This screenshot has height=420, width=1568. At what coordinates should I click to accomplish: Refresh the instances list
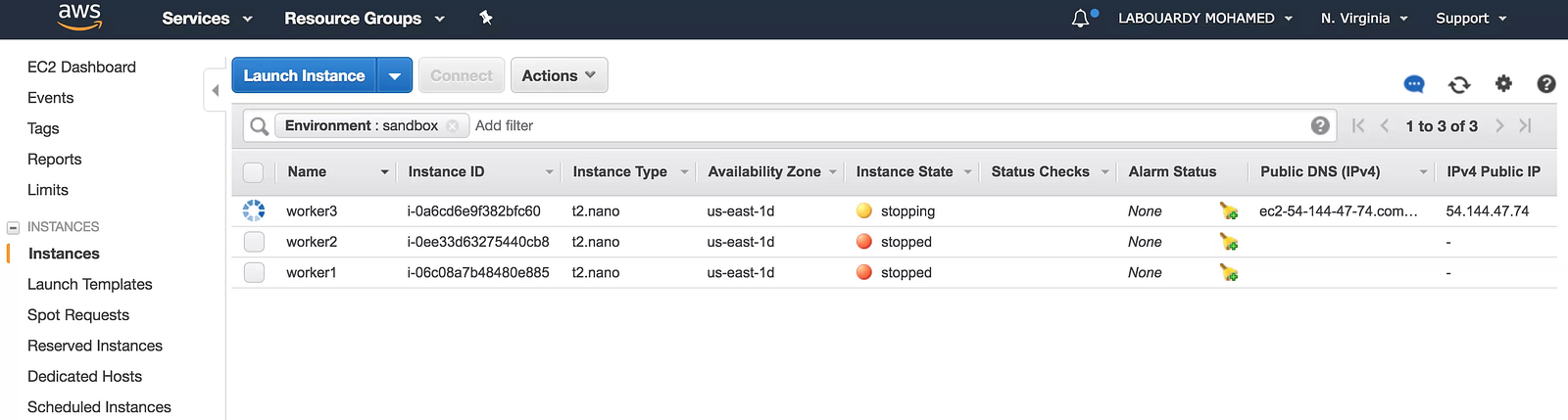(1459, 84)
